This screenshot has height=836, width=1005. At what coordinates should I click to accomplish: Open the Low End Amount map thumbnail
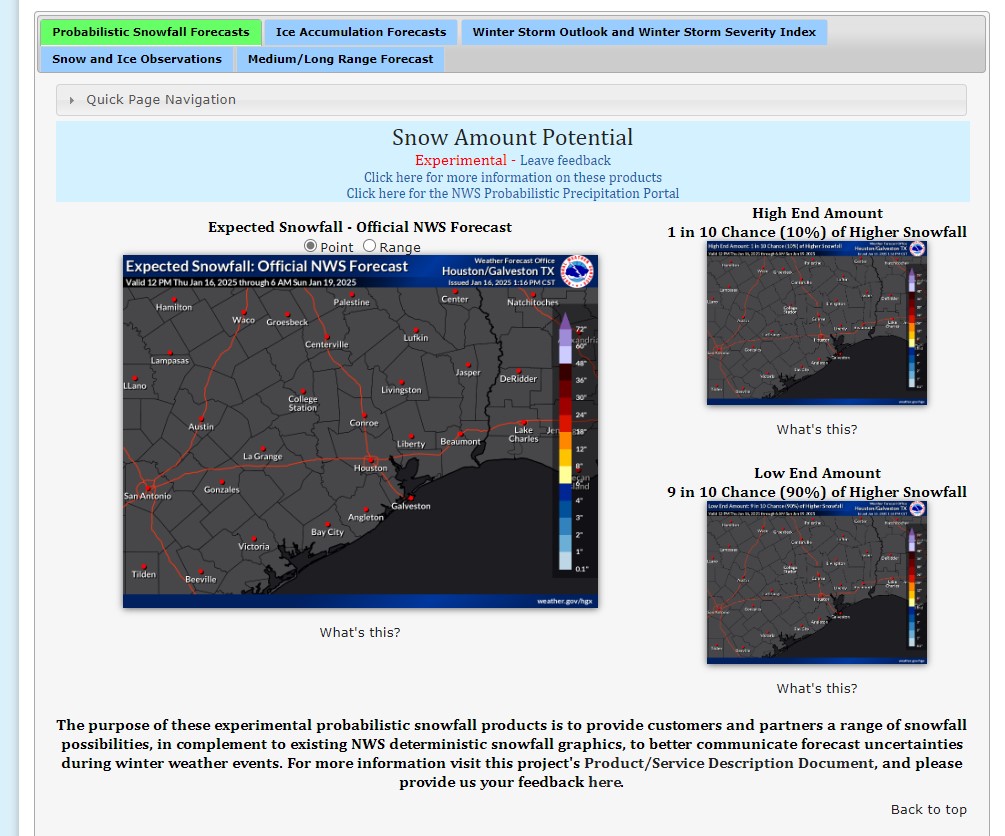pos(816,582)
